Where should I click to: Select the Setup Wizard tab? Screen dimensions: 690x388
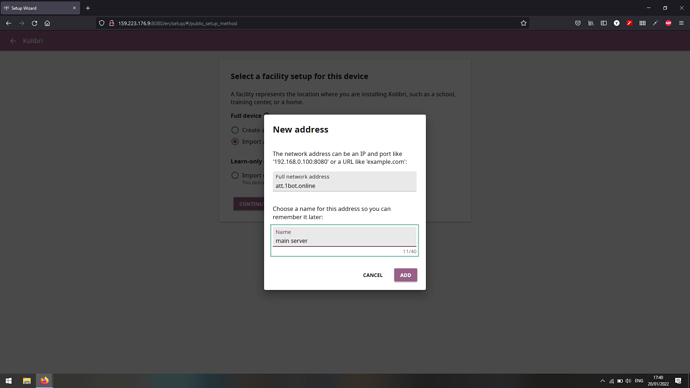[40, 8]
